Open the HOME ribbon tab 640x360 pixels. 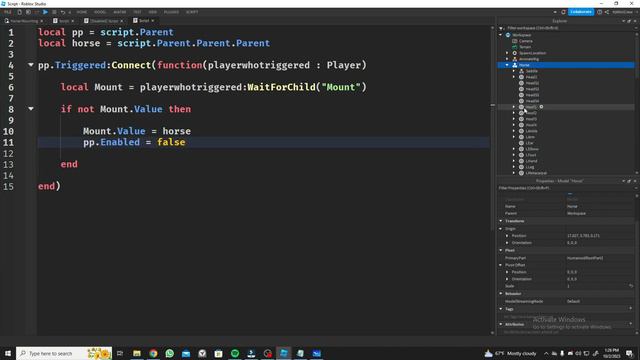coord(82,12)
